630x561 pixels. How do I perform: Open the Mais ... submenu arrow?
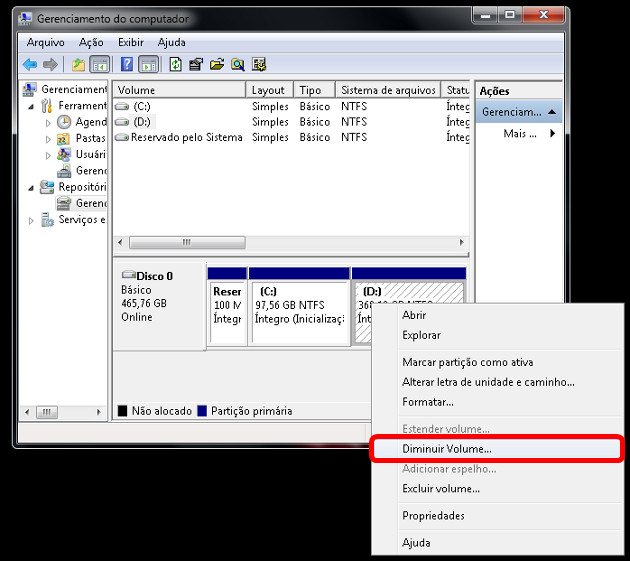click(553, 133)
